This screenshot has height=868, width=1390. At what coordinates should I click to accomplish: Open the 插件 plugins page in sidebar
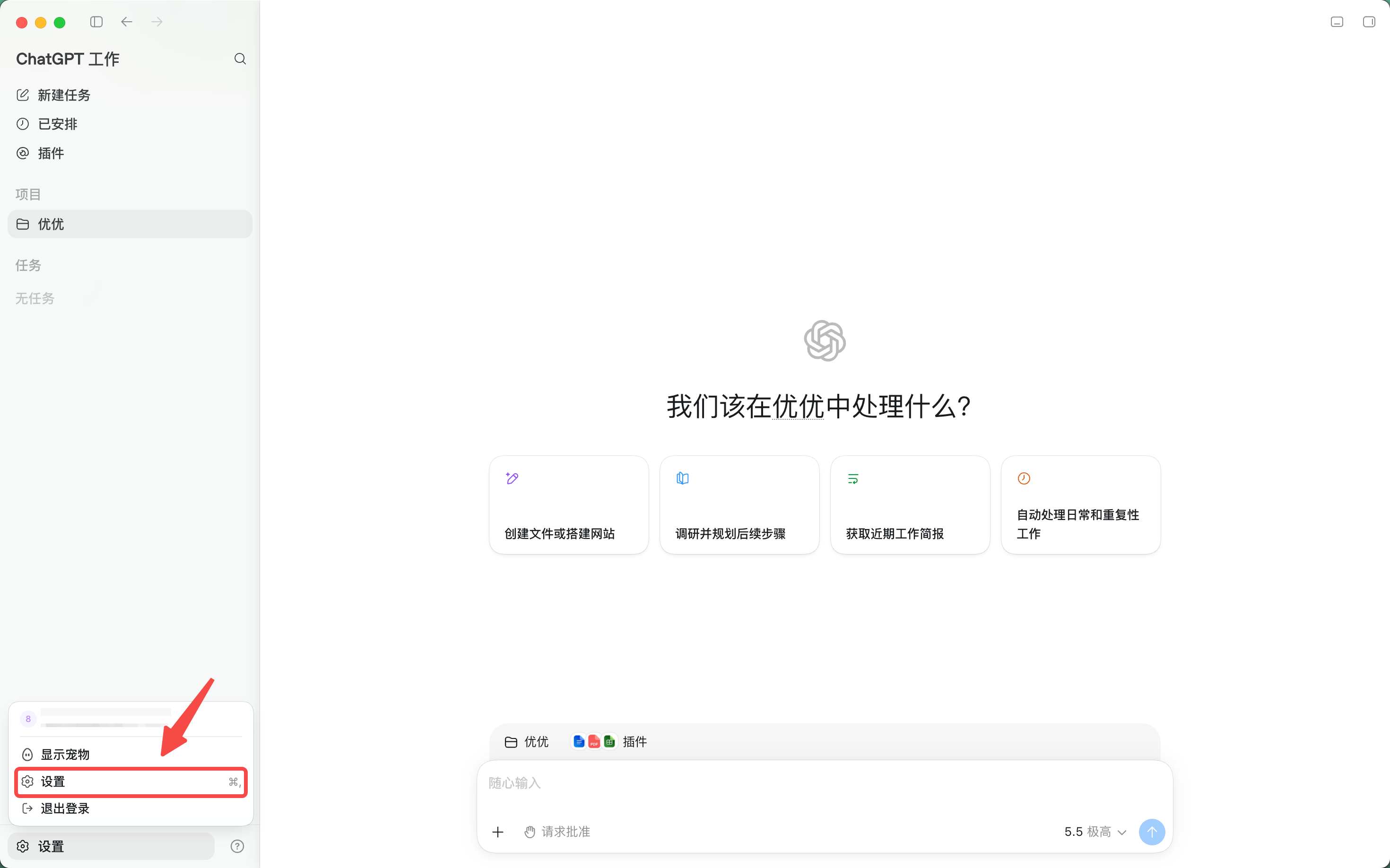click(130, 153)
